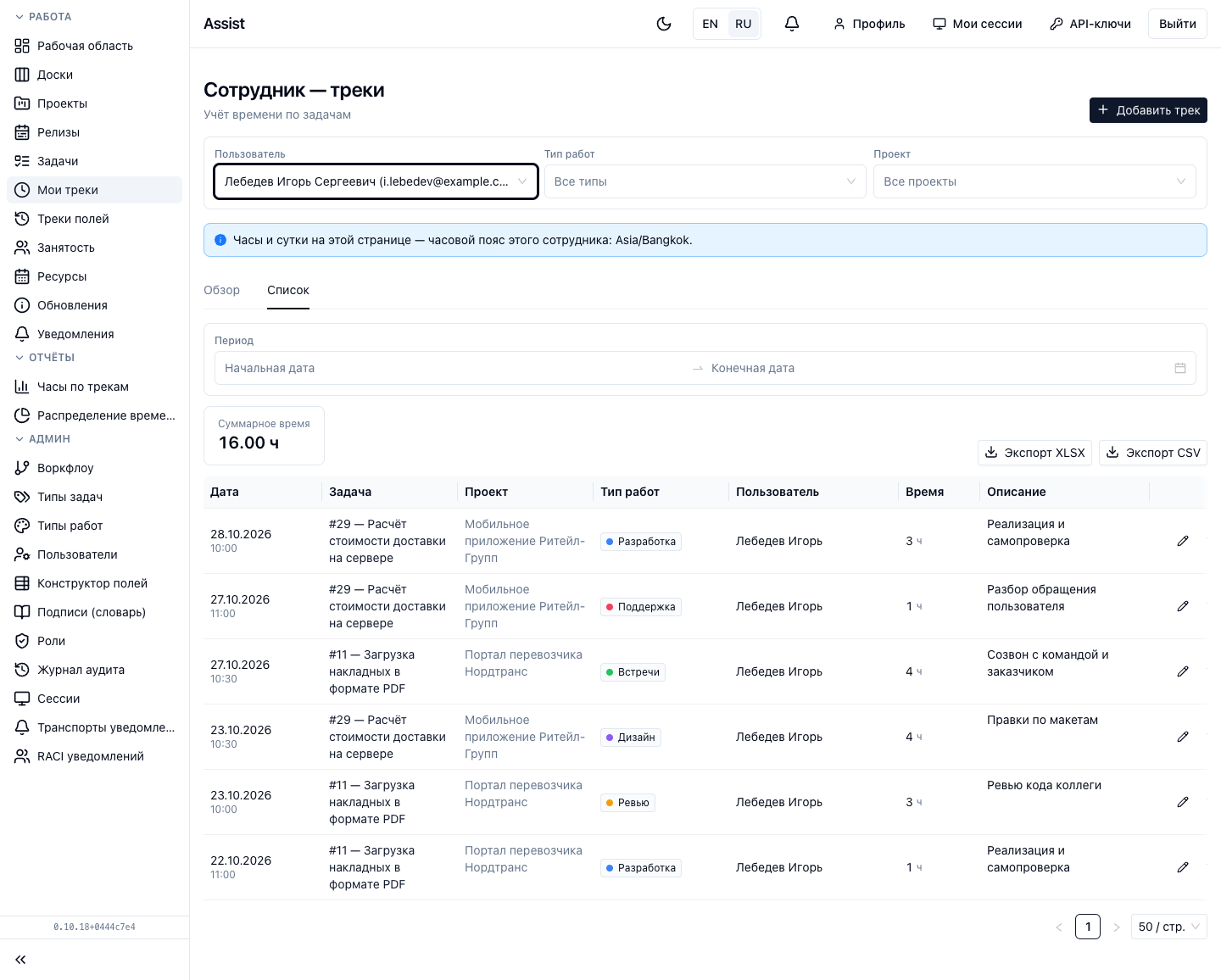
Task: Open Рабочая область in sidebar
Action: (x=94, y=46)
